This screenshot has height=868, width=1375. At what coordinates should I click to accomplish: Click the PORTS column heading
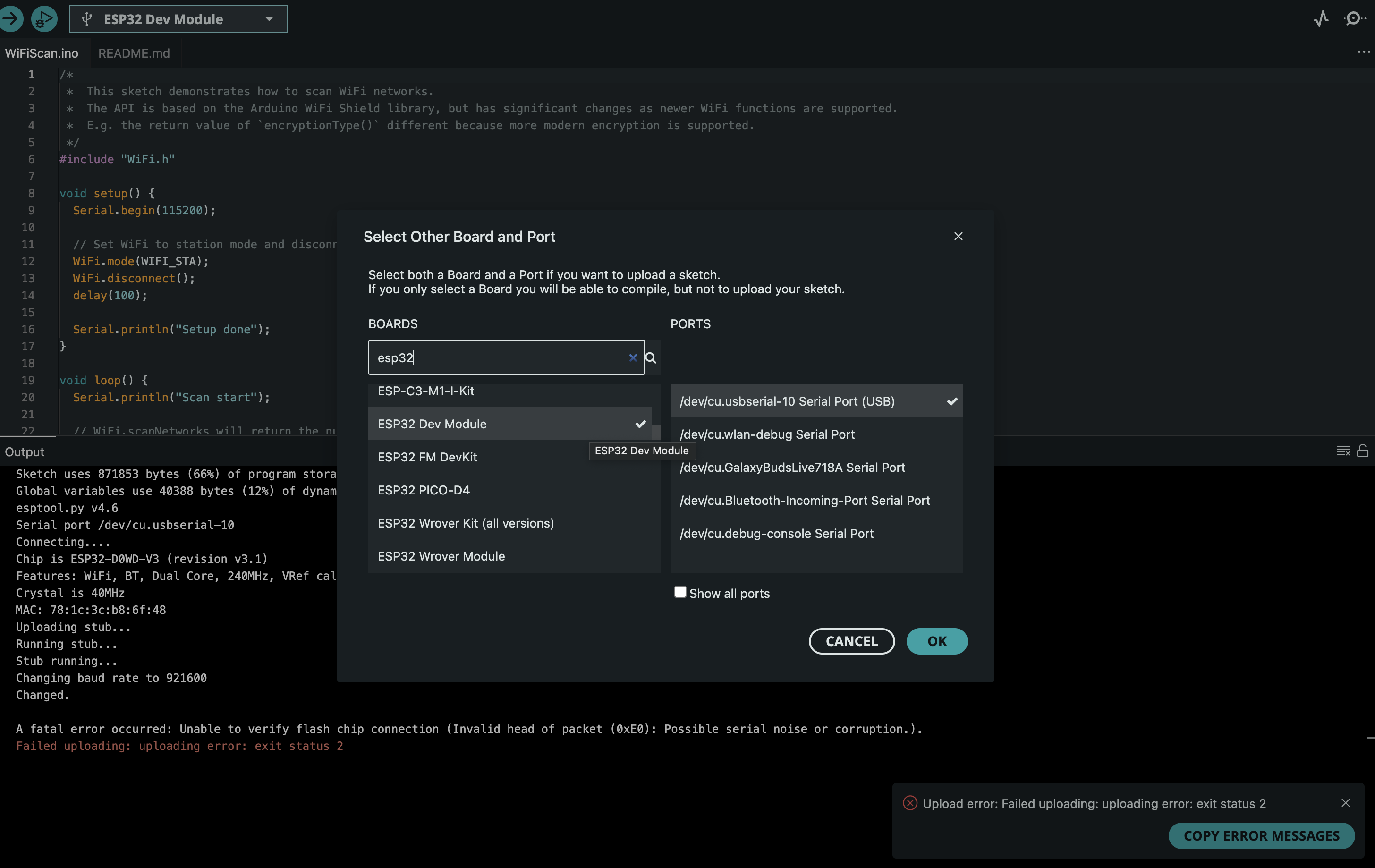click(690, 324)
